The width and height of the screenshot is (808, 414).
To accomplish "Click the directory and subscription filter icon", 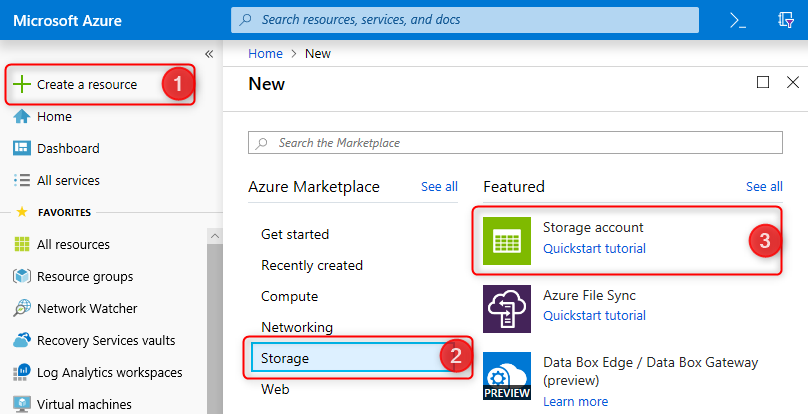I will pyautogui.click(x=786, y=20).
